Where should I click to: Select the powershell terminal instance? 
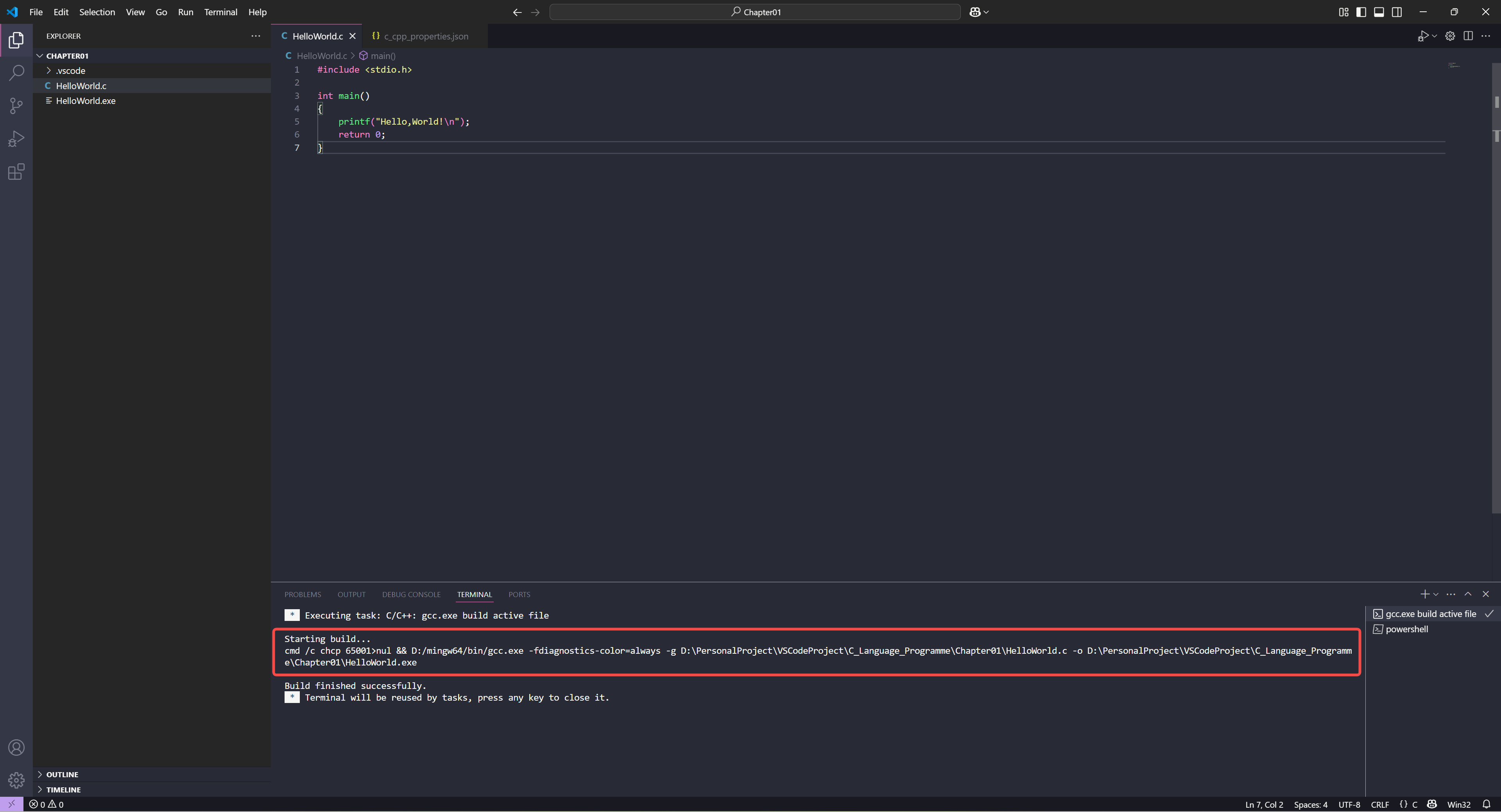click(x=1406, y=629)
